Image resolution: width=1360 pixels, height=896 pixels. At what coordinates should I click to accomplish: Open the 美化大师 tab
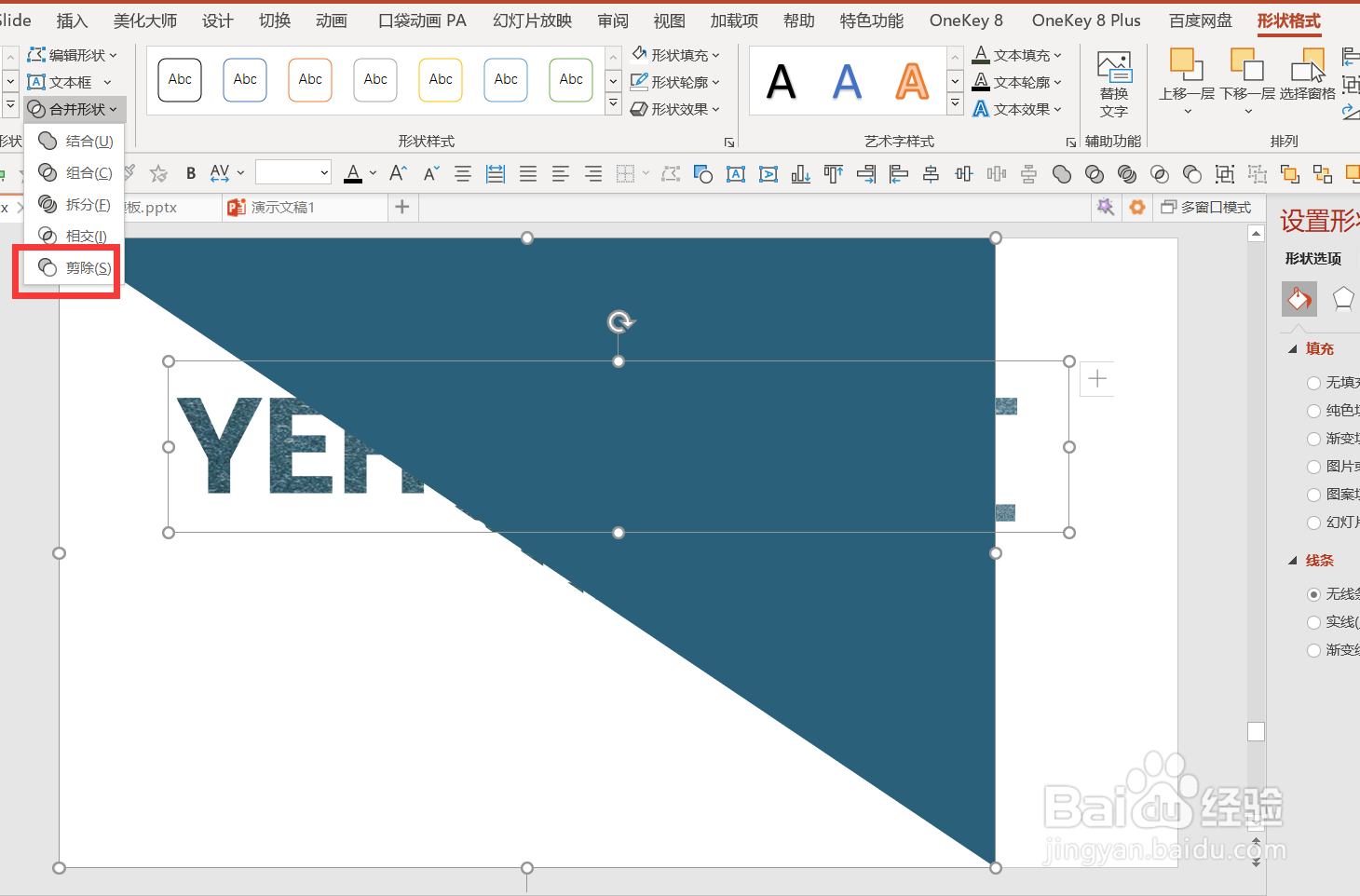click(145, 20)
